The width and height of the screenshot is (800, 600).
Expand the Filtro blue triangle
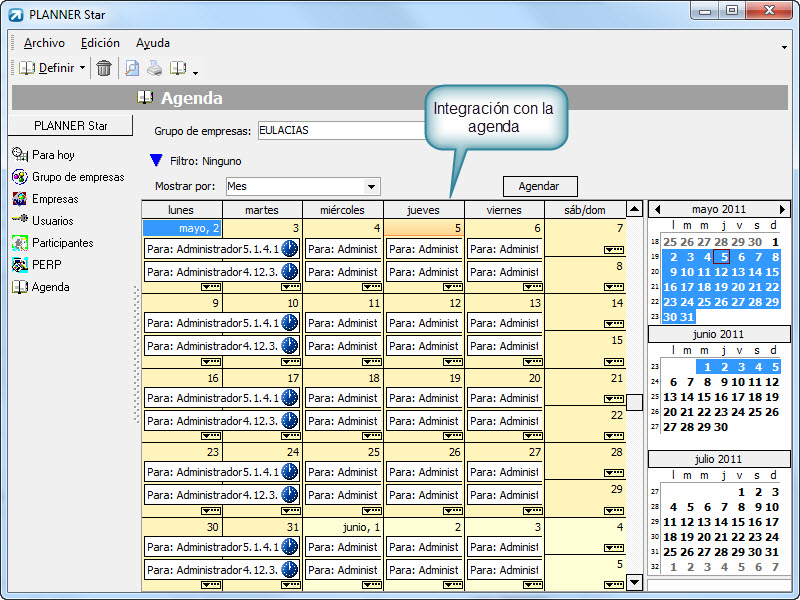click(x=156, y=160)
